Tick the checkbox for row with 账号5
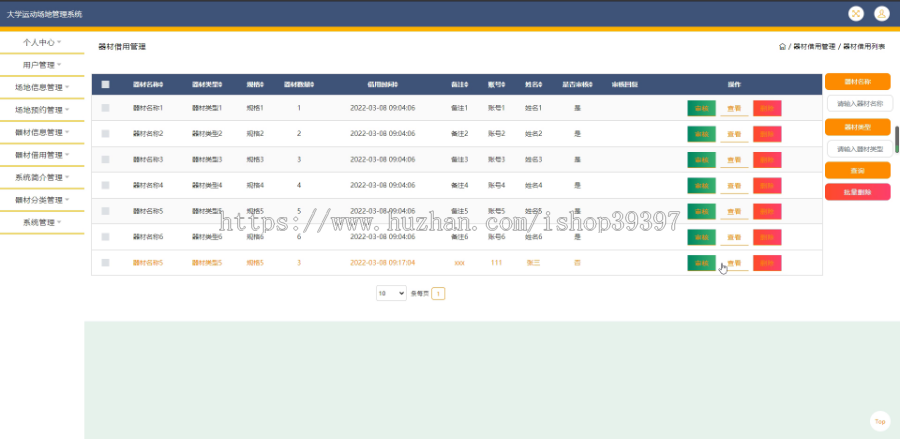Image resolution: width=900 pixels, height=439 pixels. (105, 211)
